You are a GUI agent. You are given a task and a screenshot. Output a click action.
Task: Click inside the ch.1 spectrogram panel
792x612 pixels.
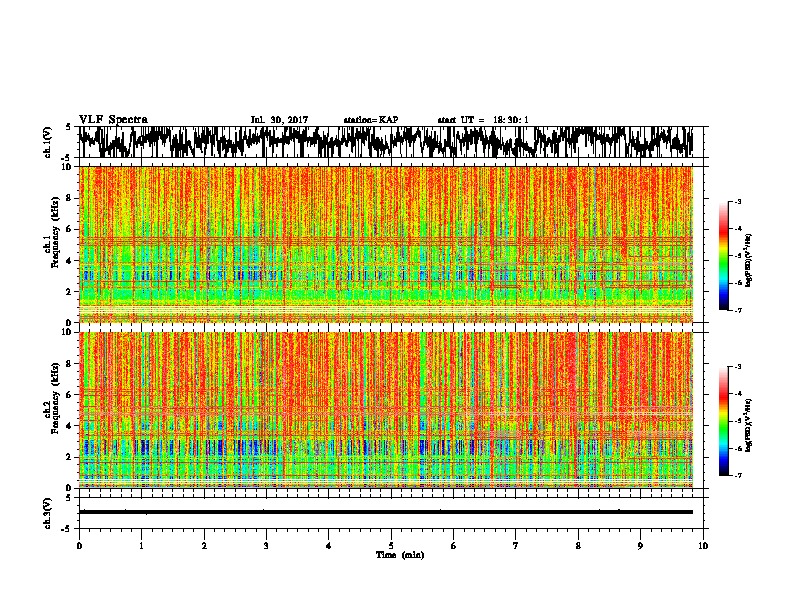click(390, 244)
